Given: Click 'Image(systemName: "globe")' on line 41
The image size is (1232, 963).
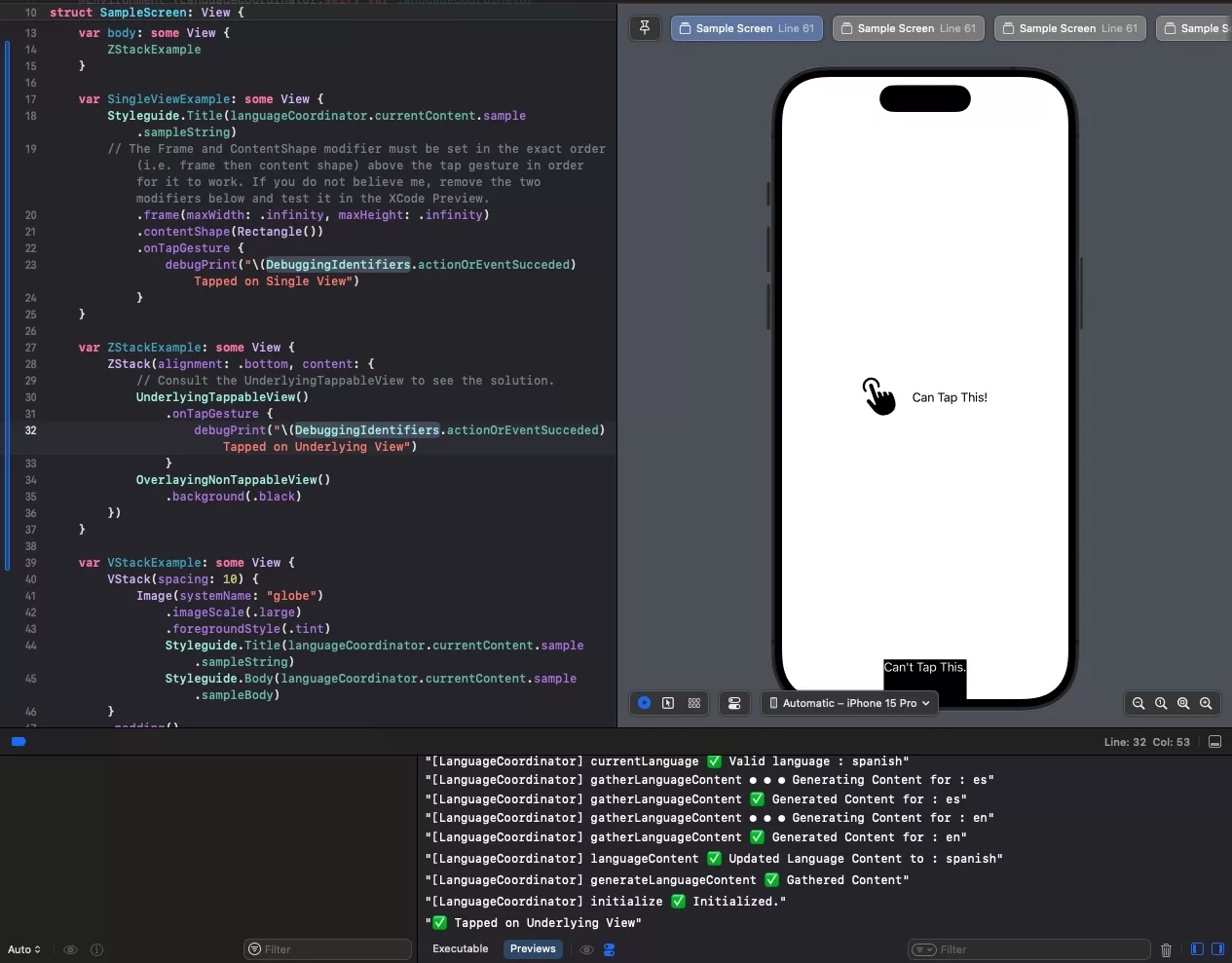Looking at the screenshot, I should 230,596.
